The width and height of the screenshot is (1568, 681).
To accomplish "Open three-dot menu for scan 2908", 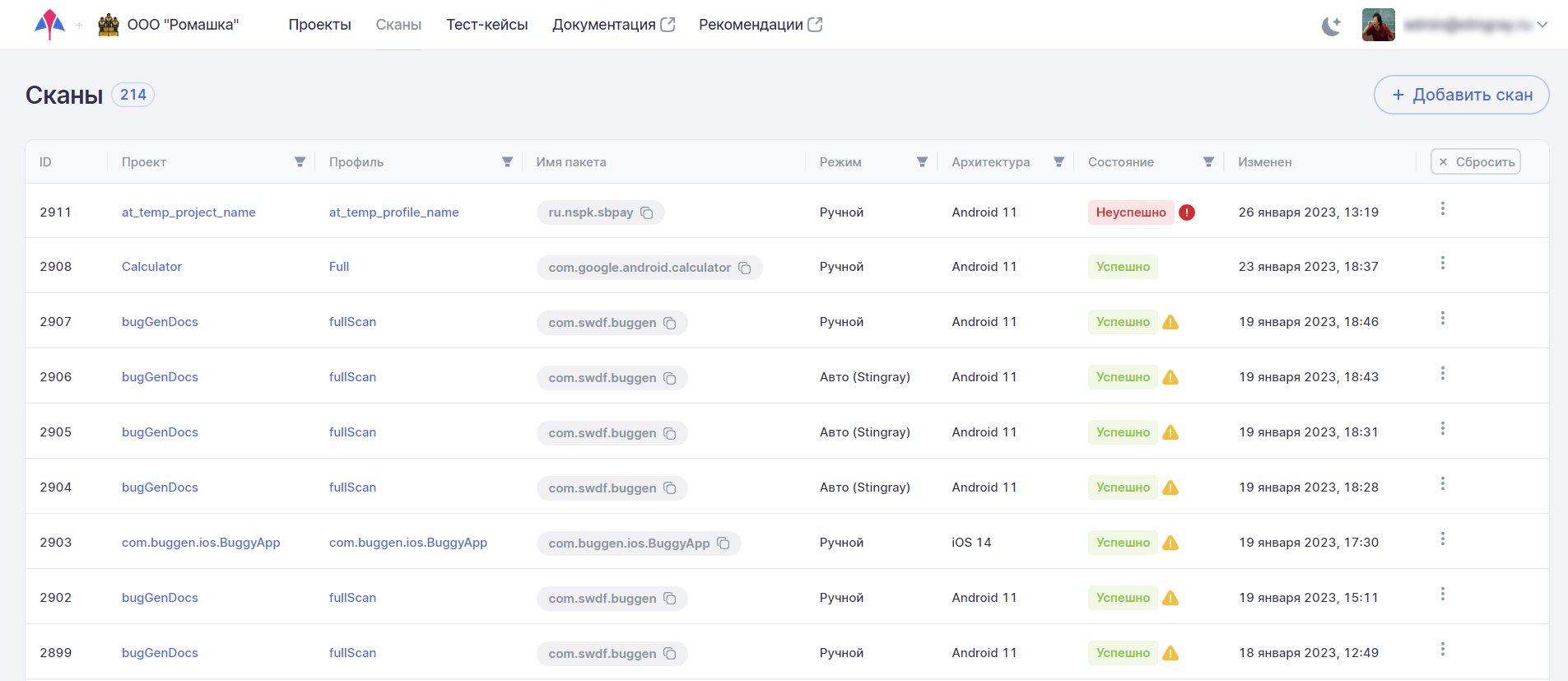I will click(x=1442, y=264).
